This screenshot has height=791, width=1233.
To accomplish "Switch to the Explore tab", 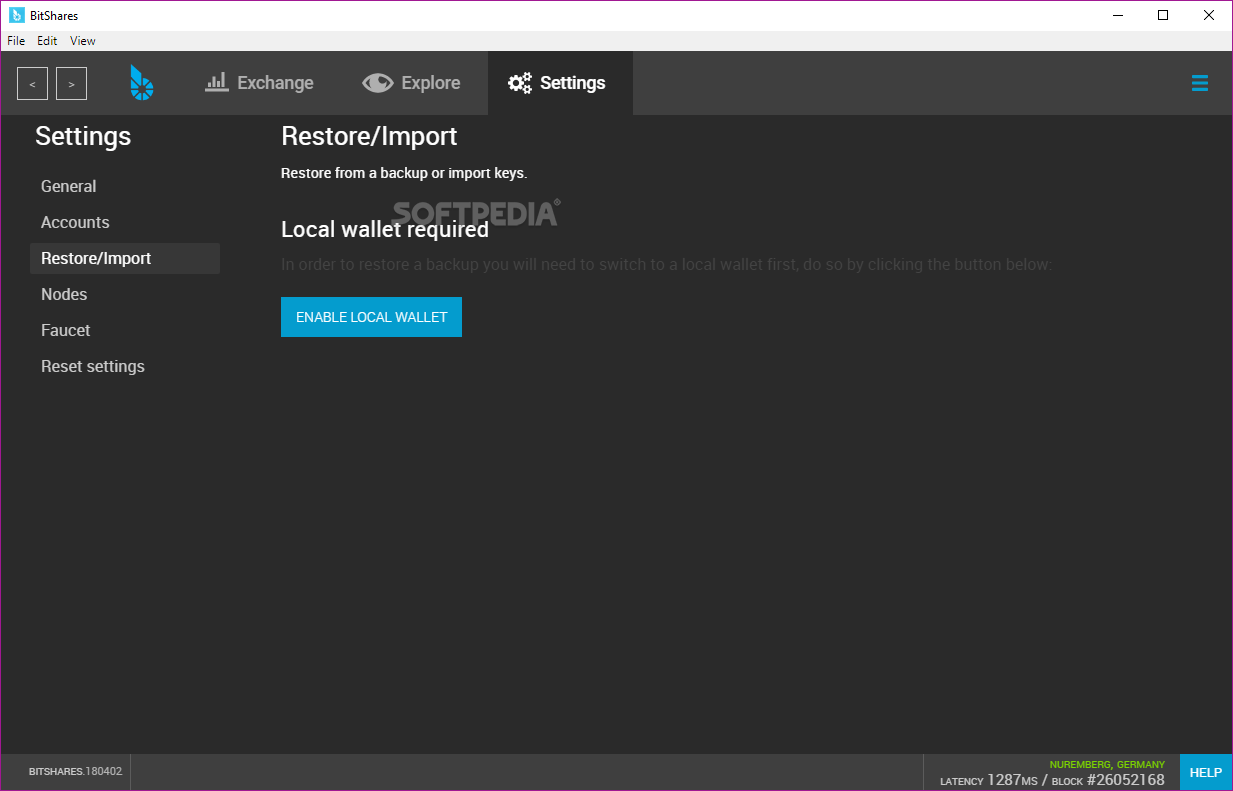I will tap(411, 83).
